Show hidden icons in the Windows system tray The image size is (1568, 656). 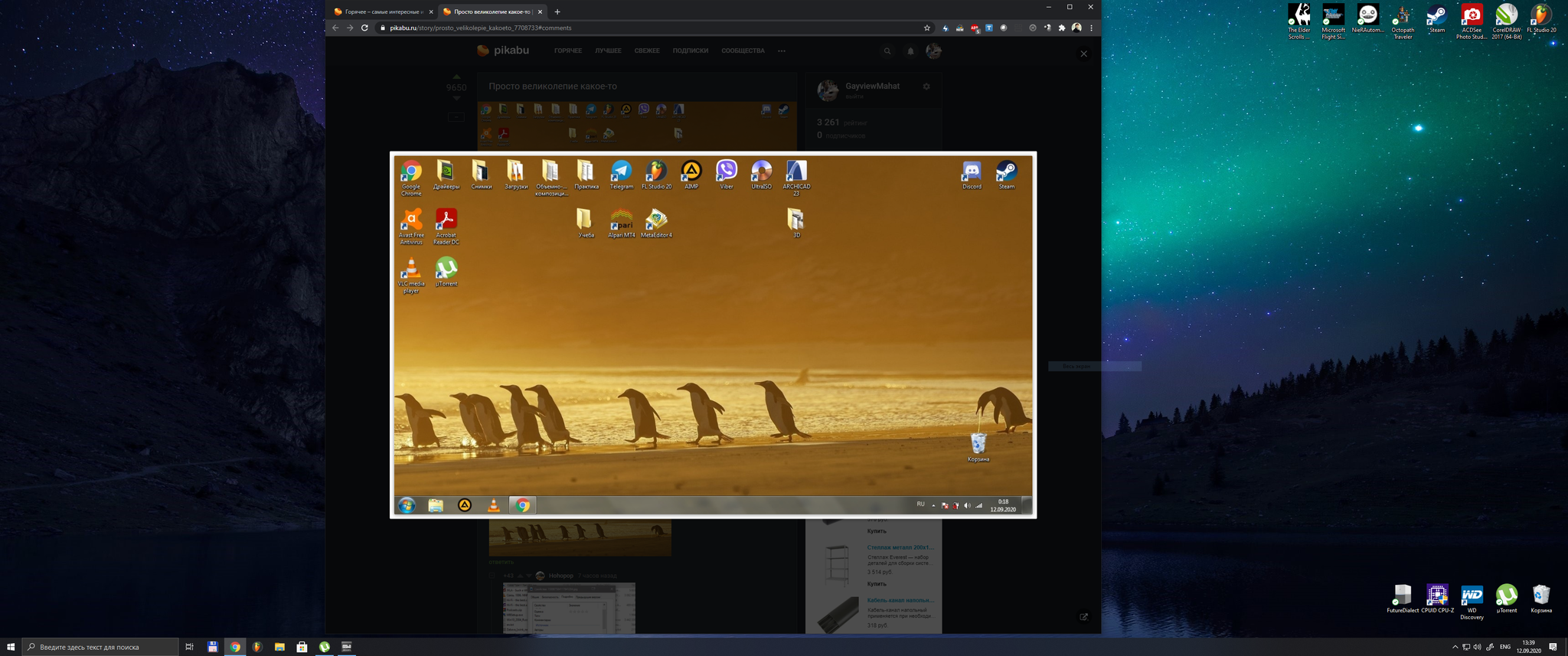point(1455,647)
